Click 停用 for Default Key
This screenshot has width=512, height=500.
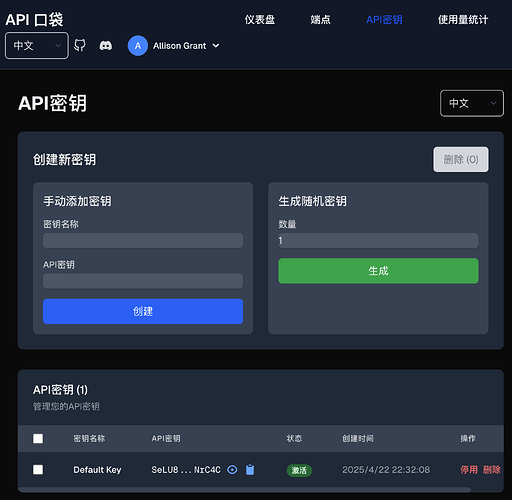[469, 470]
